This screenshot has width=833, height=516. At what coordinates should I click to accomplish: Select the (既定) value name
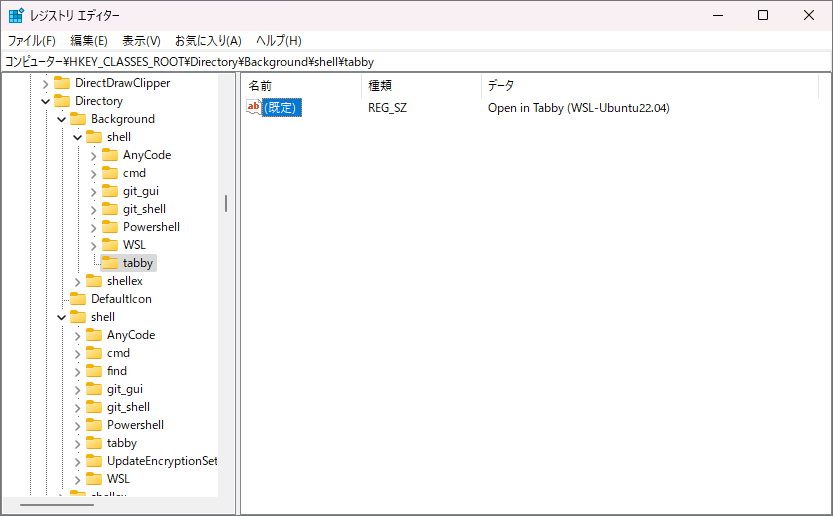coord(282,108)
